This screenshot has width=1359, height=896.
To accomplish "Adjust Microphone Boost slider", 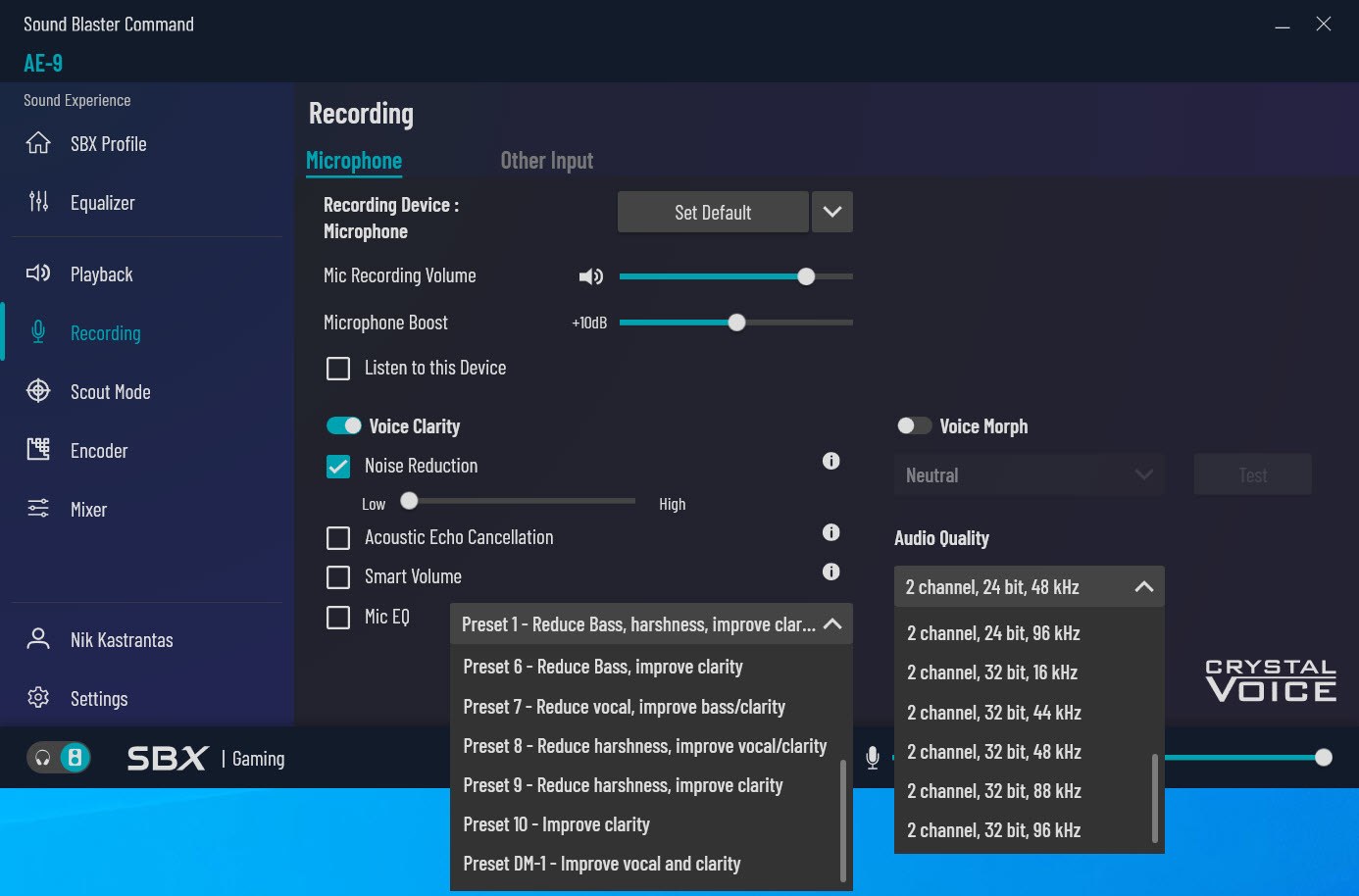I will coord(735,323).
